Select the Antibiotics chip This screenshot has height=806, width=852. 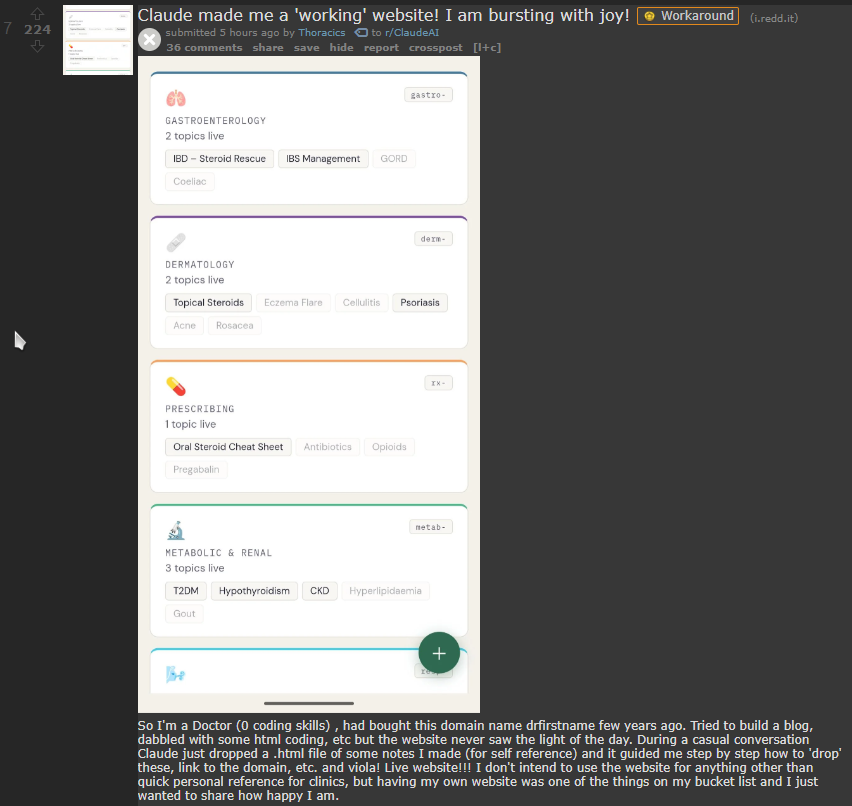[x=328, y=447]
